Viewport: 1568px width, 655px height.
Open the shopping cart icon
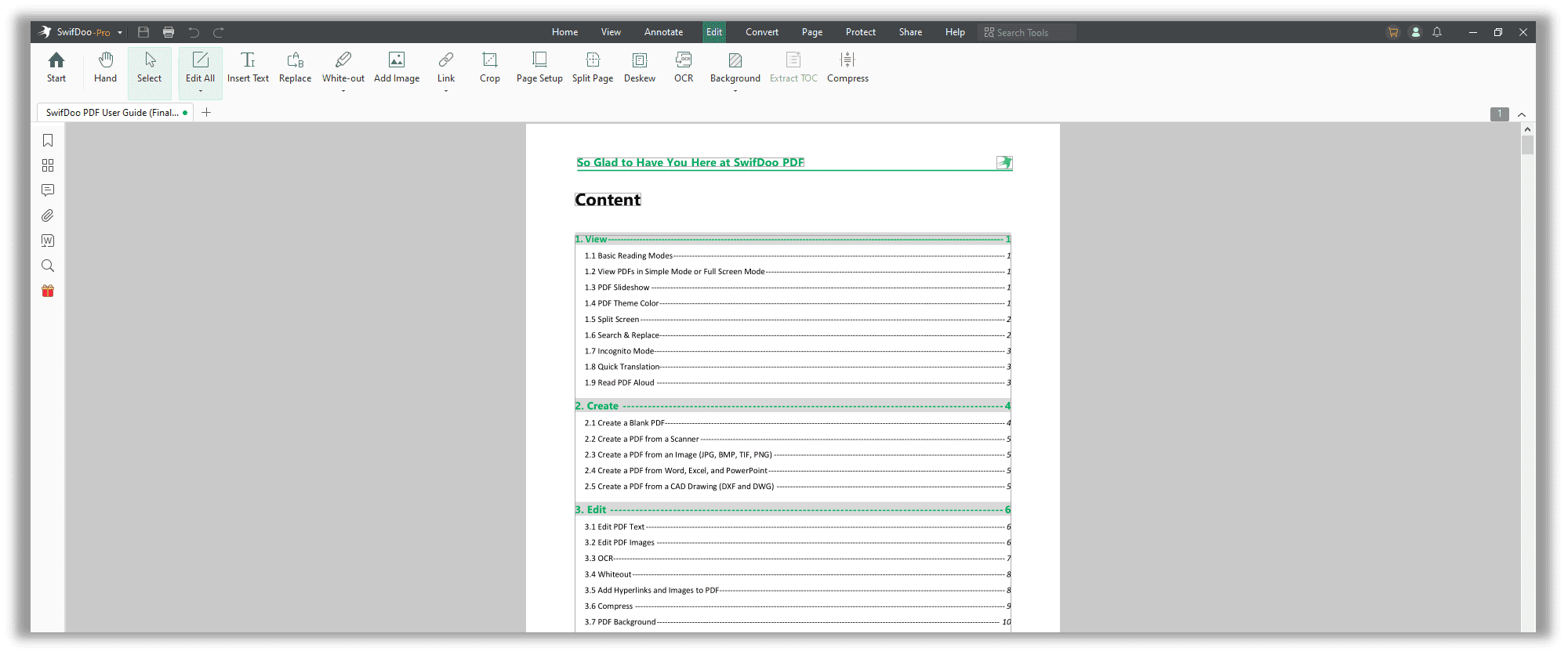[1393, 32]
